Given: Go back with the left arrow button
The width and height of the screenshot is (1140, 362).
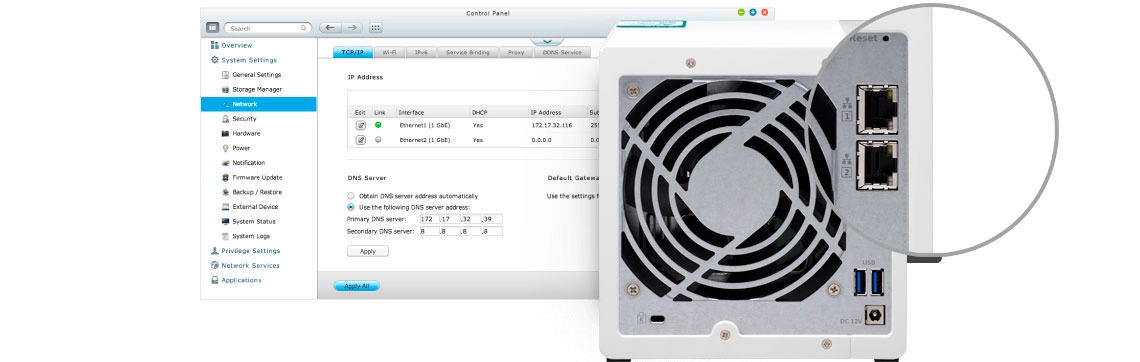Looking at the screenshot, I should (x=330, y=28).
